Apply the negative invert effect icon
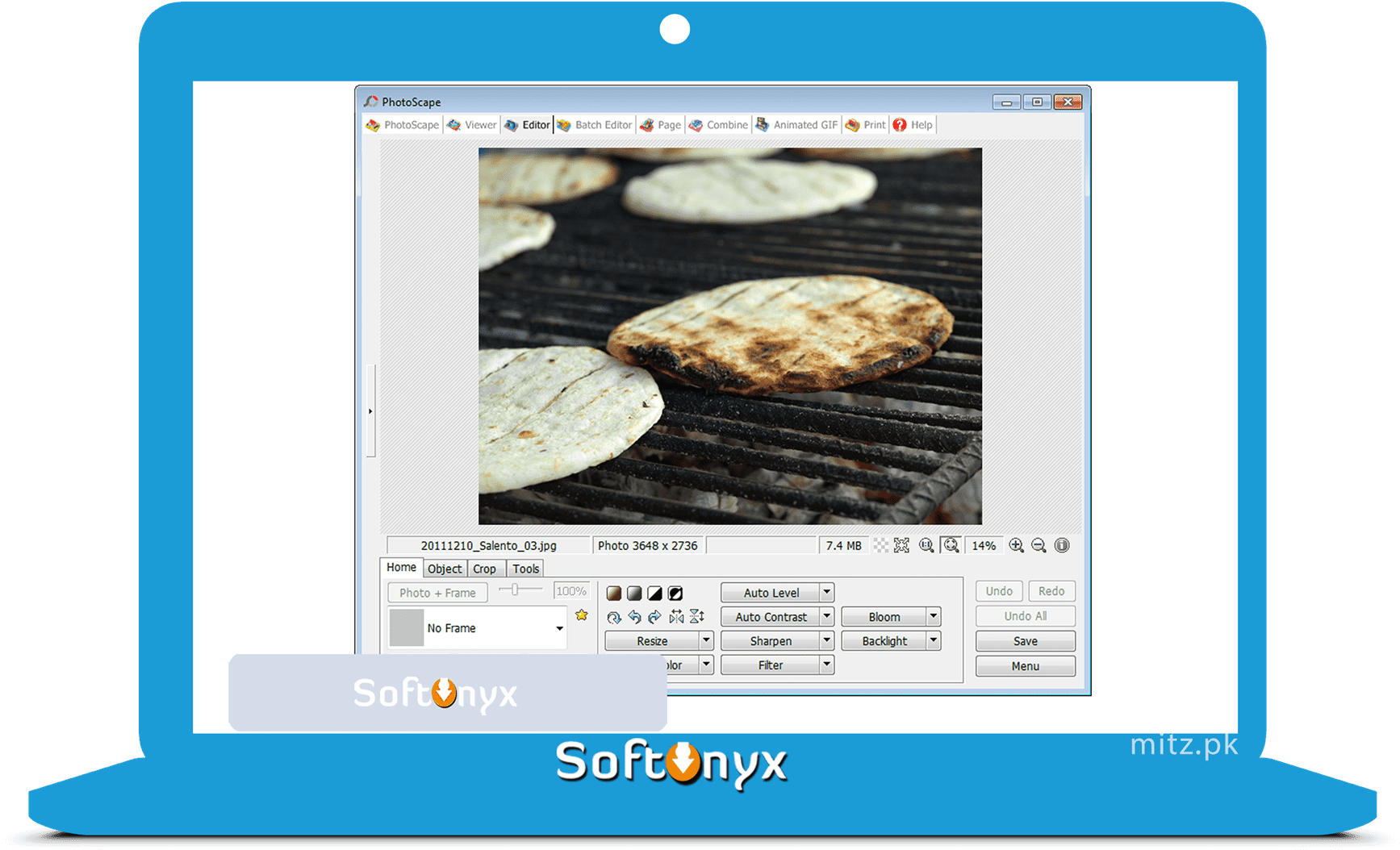 (x=675, y=594)
